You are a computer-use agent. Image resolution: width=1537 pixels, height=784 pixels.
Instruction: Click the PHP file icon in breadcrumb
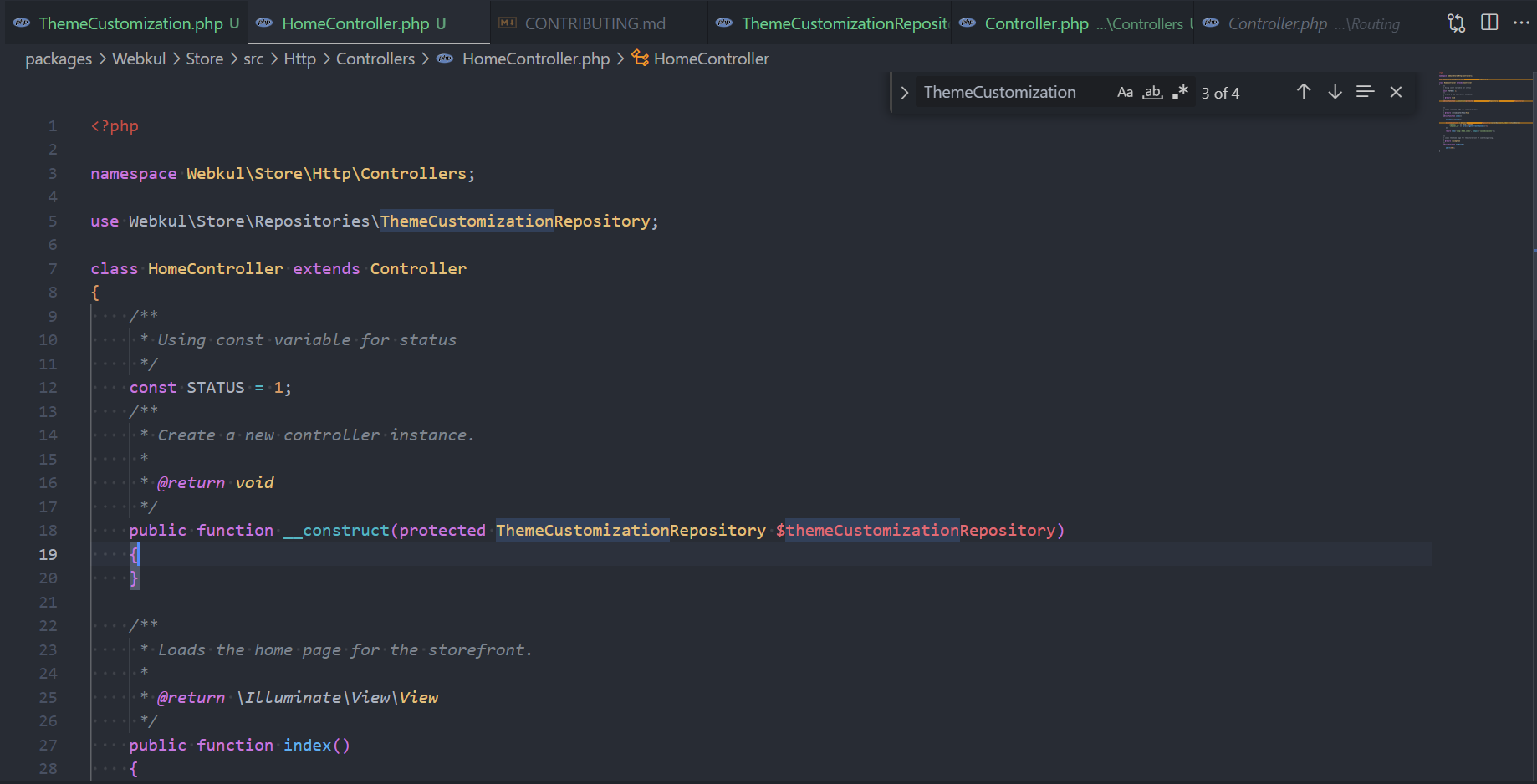(x=445, y=59)
